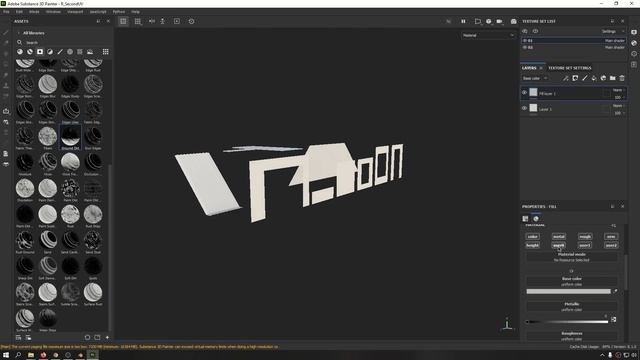This screenshot has height=360, width=640.
Task: Hide Fill layer 1 using eye icon
Action: pos(524,93)
